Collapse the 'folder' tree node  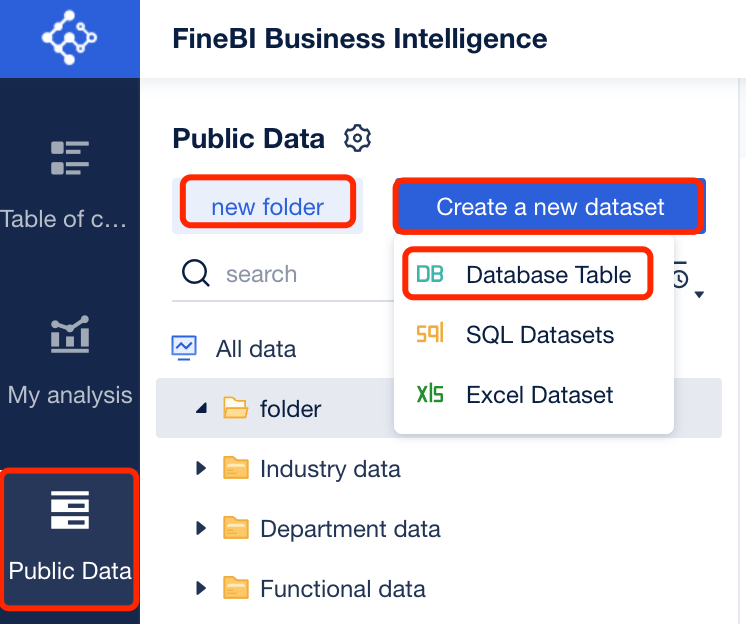[x=202, y=408]
